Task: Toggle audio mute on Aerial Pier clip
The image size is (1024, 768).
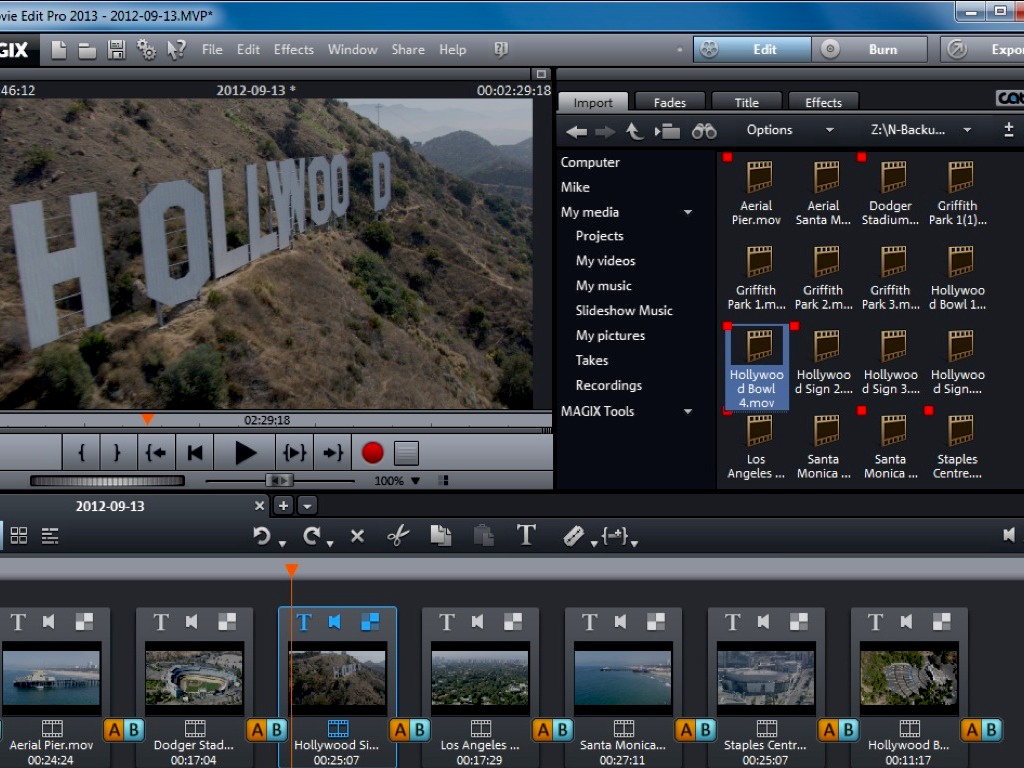Action: pos(49,622)
